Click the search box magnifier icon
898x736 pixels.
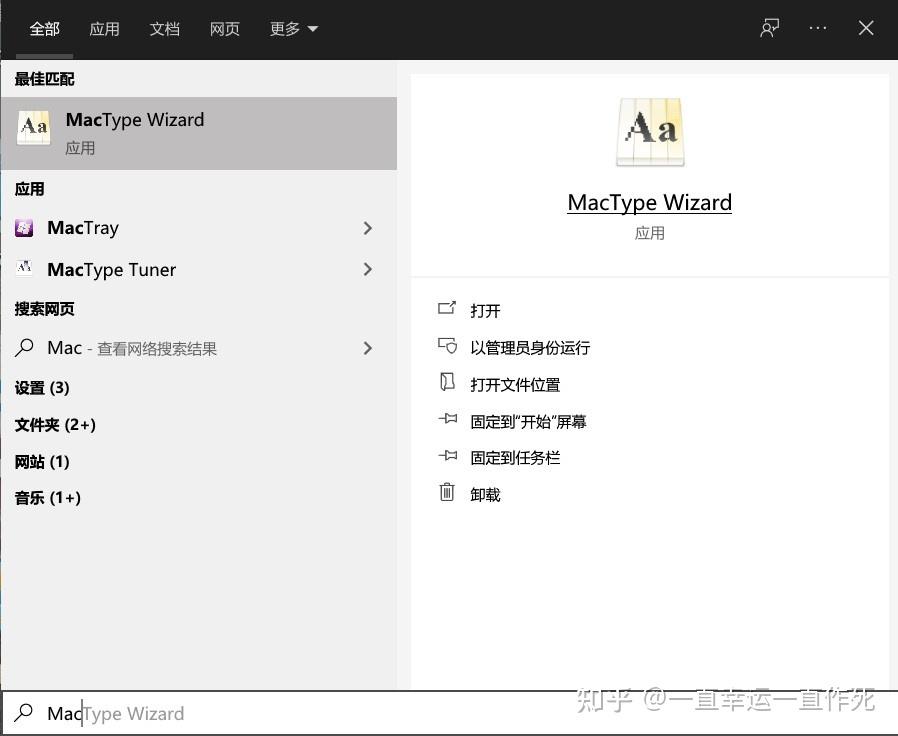coord(24,713)
